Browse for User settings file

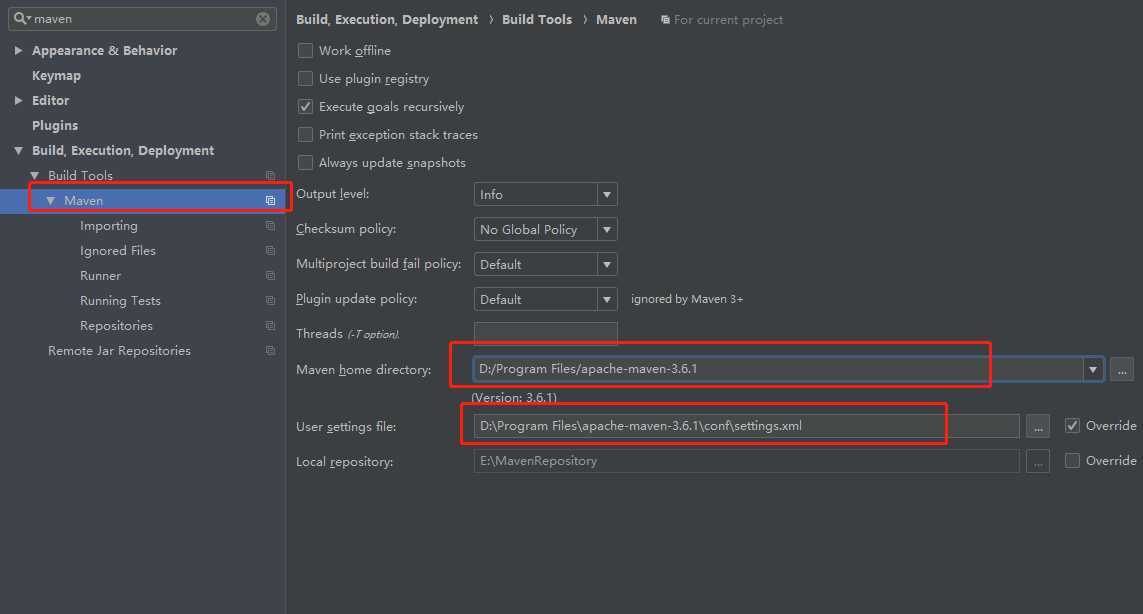[1038, 426]
